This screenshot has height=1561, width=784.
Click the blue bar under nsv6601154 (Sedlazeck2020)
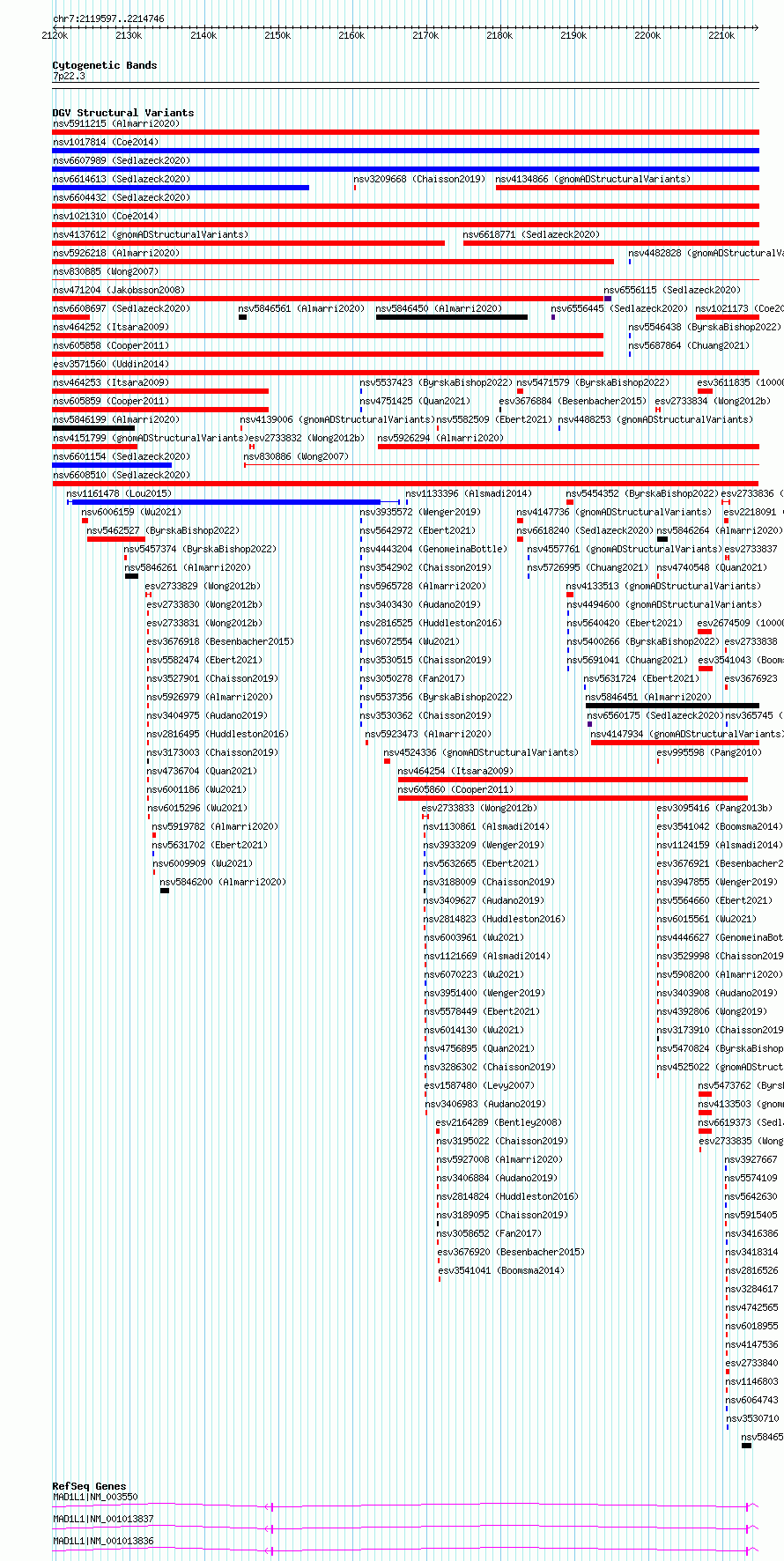click(x=112, y=465)
